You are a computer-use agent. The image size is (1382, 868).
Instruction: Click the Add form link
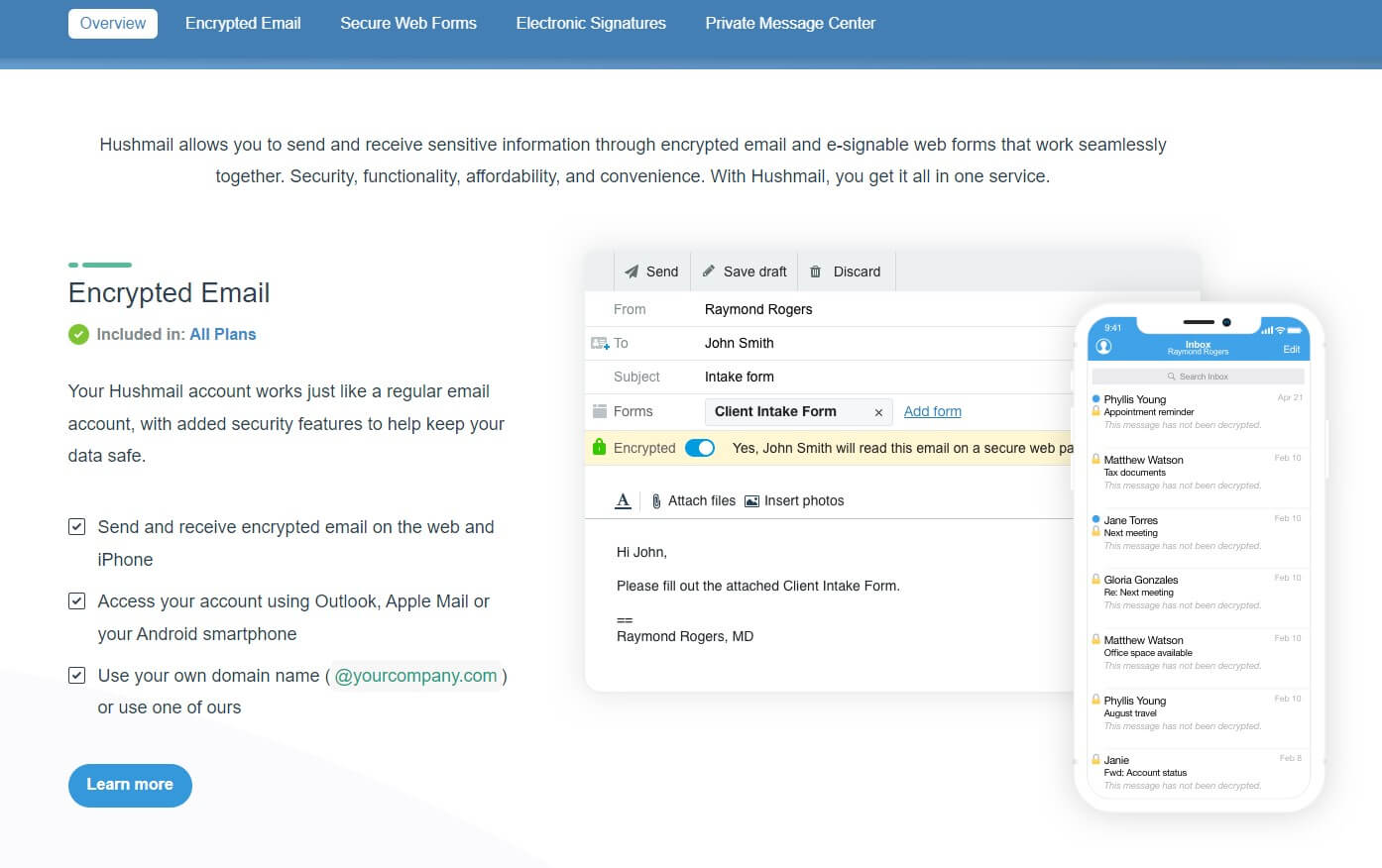(933, 411)
